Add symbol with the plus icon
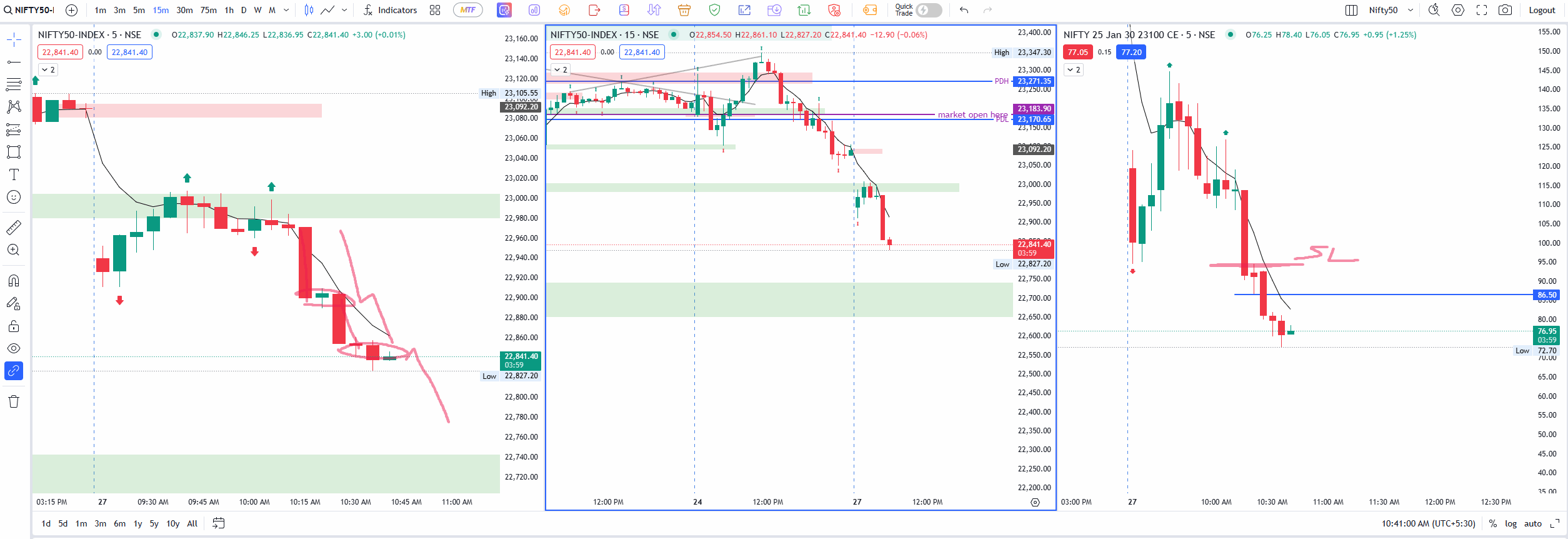The image size is (1568, 539). tap(72, 10)
